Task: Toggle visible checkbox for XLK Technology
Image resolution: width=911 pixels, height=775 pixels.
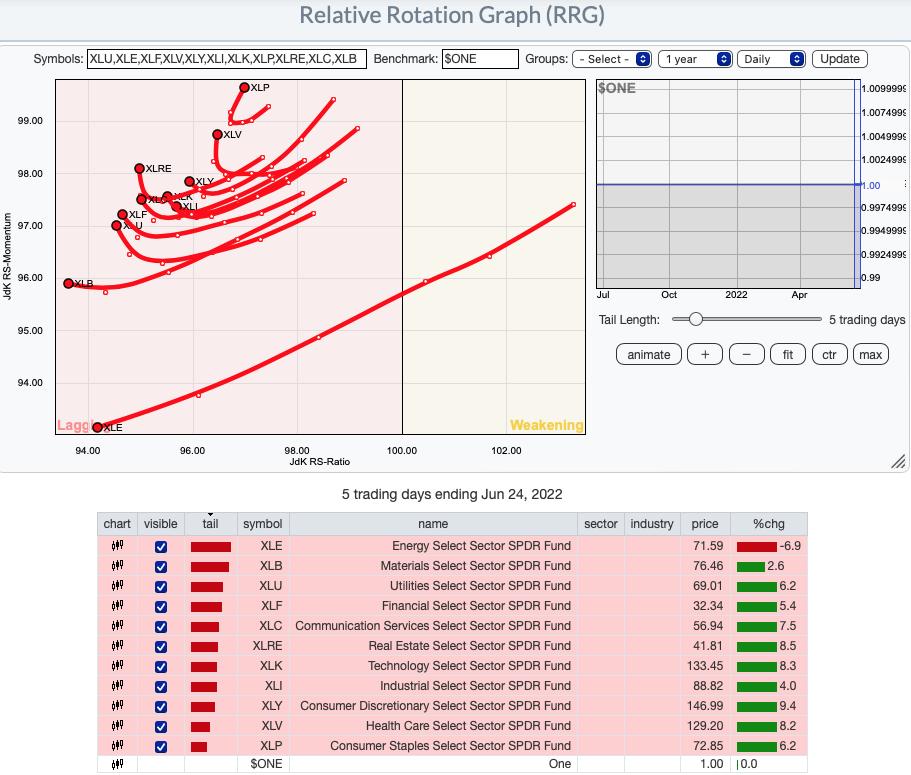Action: pos(161,667)
